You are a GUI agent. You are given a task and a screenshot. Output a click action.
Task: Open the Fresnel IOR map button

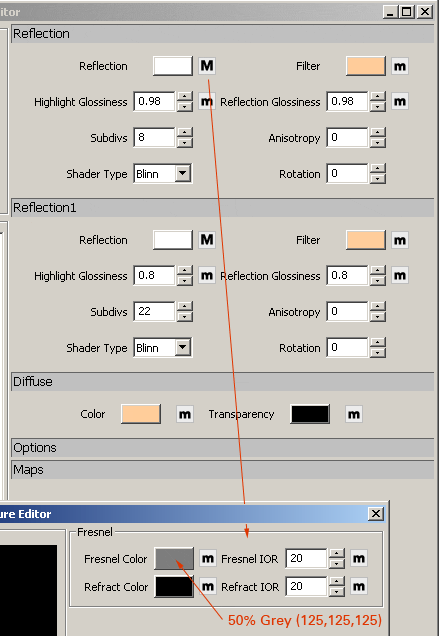coord(359,559)
